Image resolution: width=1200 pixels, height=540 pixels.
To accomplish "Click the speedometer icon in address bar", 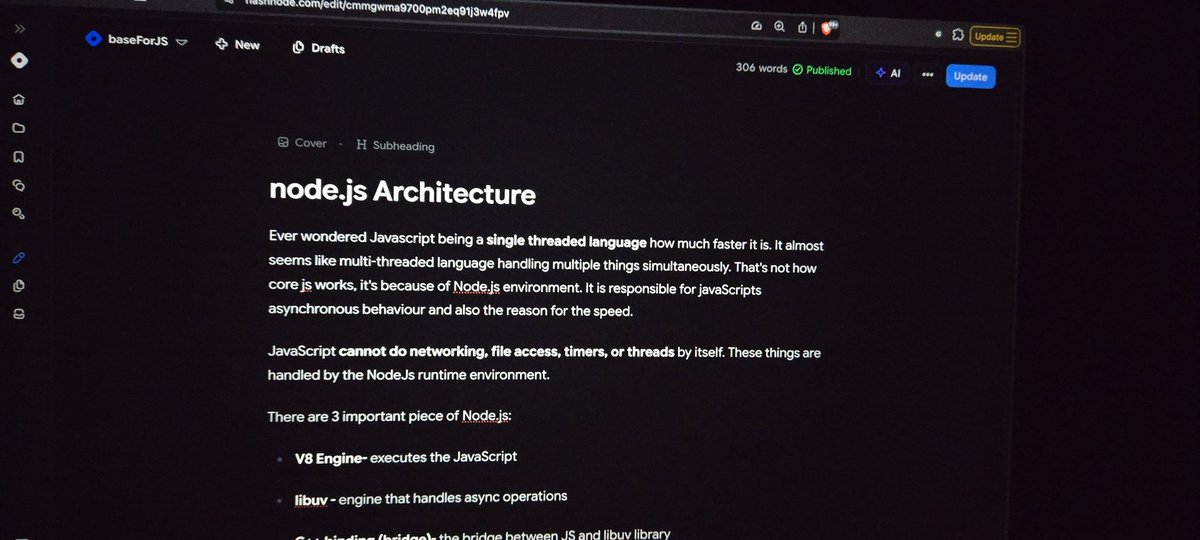I will click(x=756, y=26).
